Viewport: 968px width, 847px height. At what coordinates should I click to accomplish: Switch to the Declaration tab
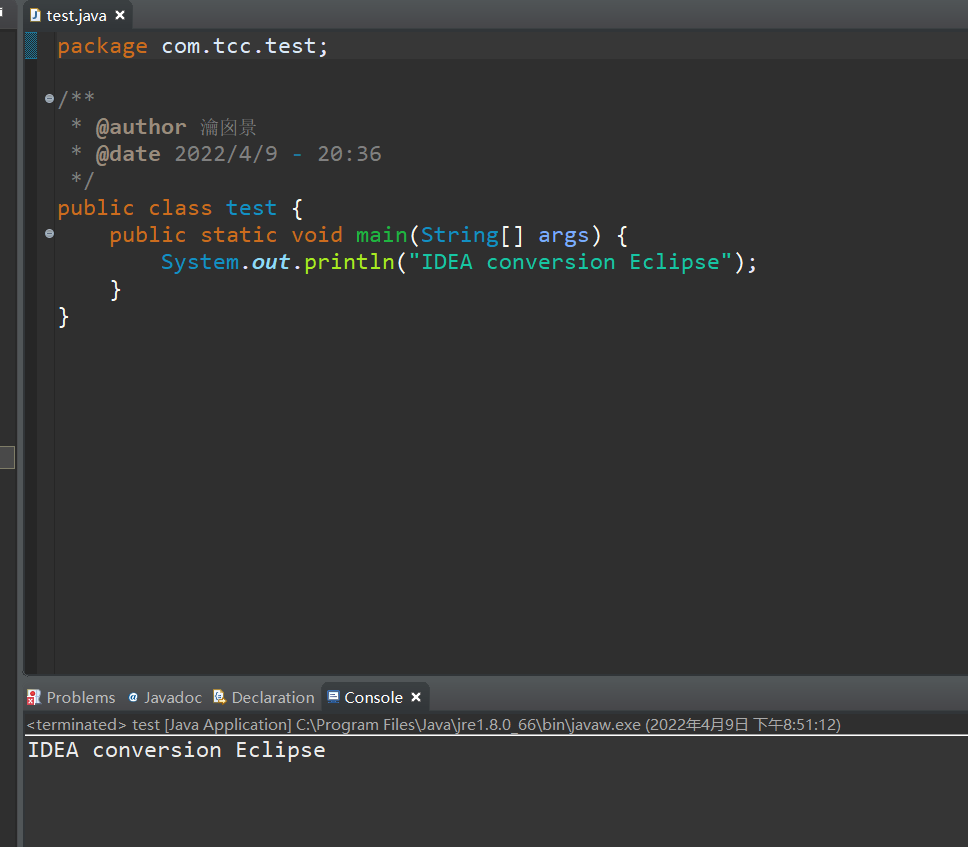264,698
